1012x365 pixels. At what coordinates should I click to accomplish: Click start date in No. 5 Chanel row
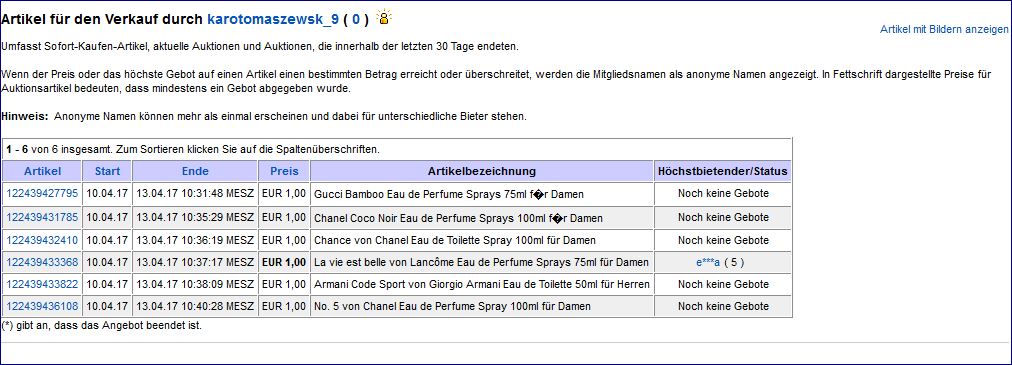[x=107, y=306]
